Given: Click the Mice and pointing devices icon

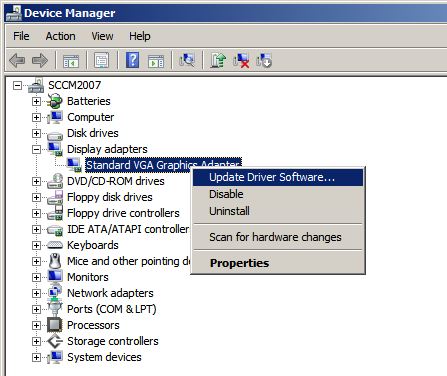Looking at the screenshot, I should click(x=55, y=261).
